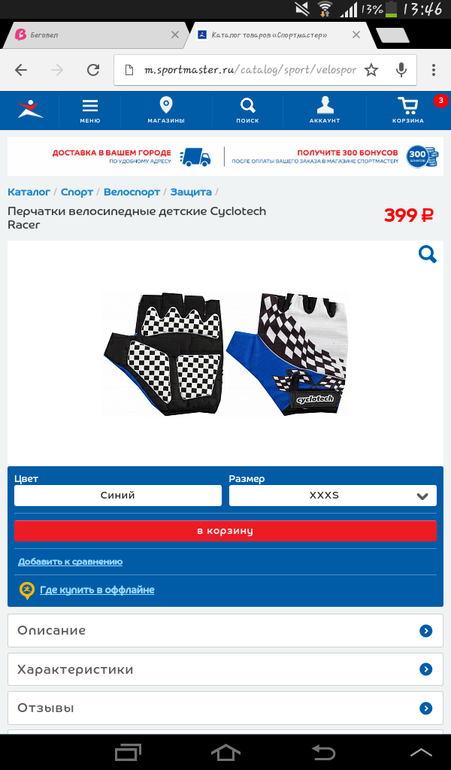Open the Добавить к сравнению link
Image resolution: width=451 pixels, height=770 pixels.
[x=70, y=562]
